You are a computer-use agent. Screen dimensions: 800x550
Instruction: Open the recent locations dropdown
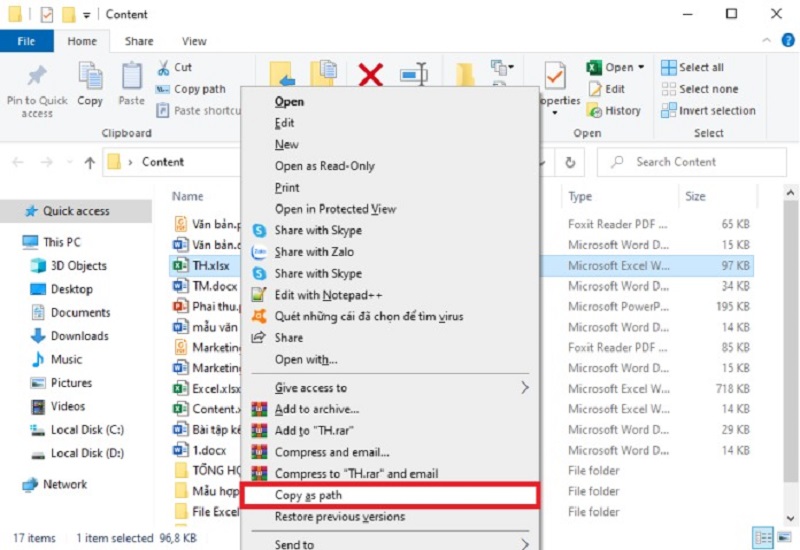[x=69, y=162]
